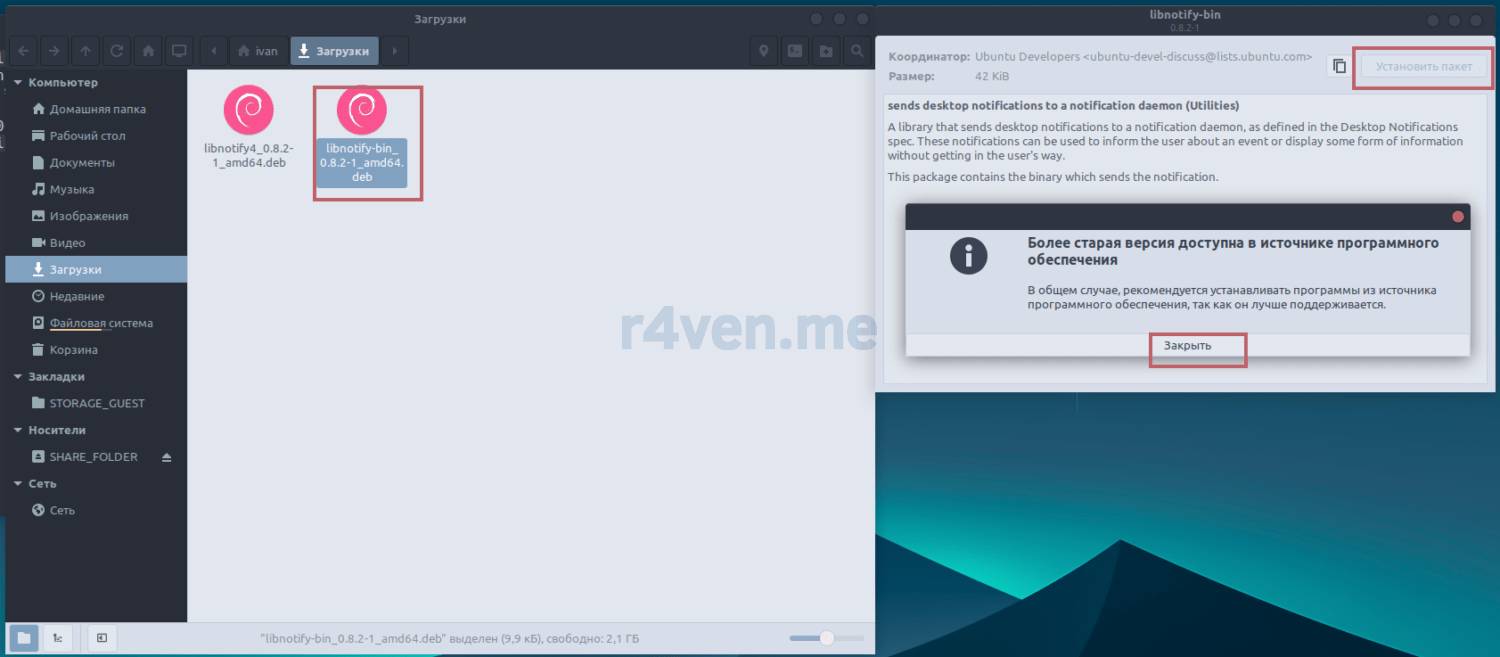Open the search icon in file manager
The height and width of the screenshot is (657, 1500).
[857, 51]
